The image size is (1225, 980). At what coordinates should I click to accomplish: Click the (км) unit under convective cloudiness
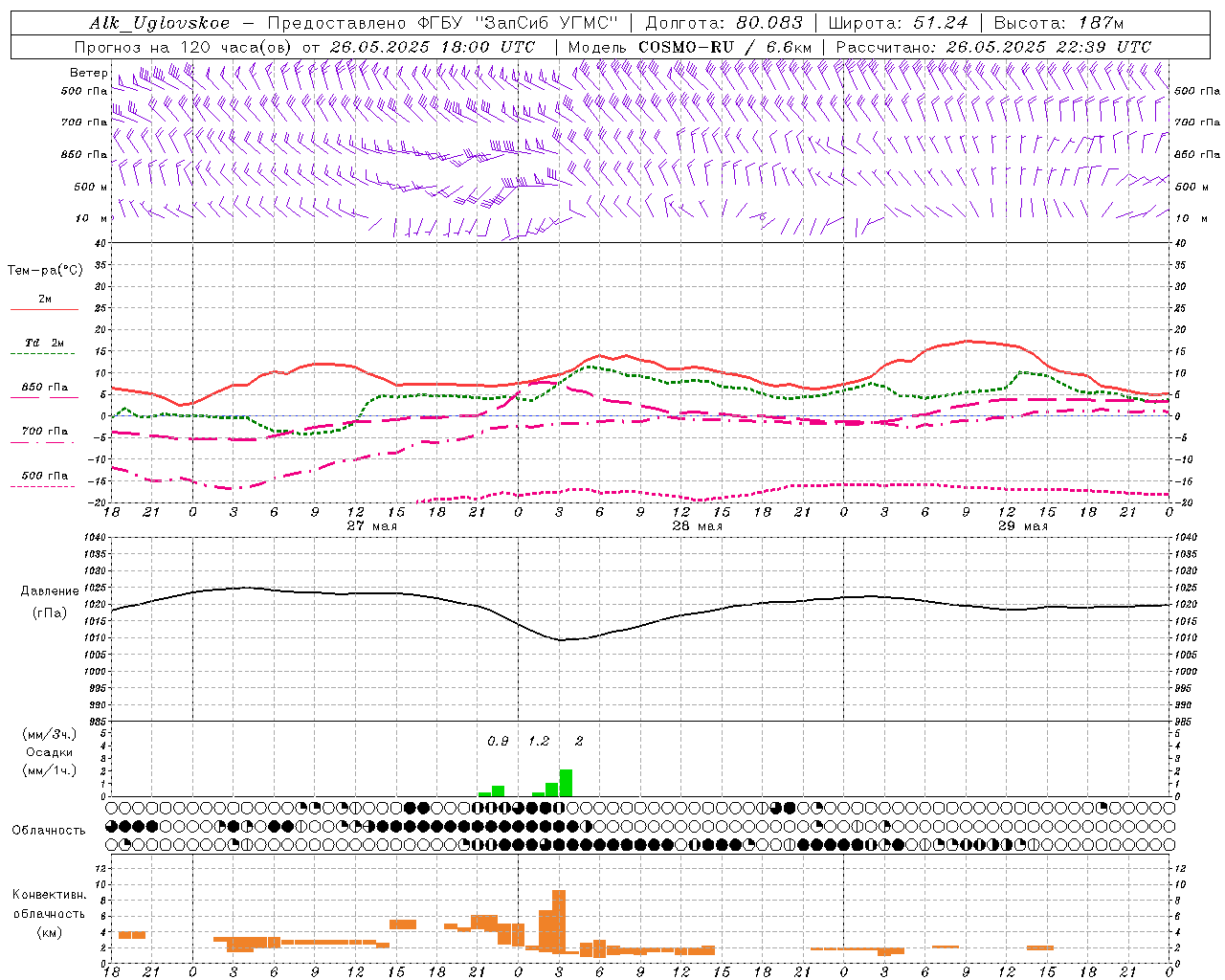click(x=50, y=932)
